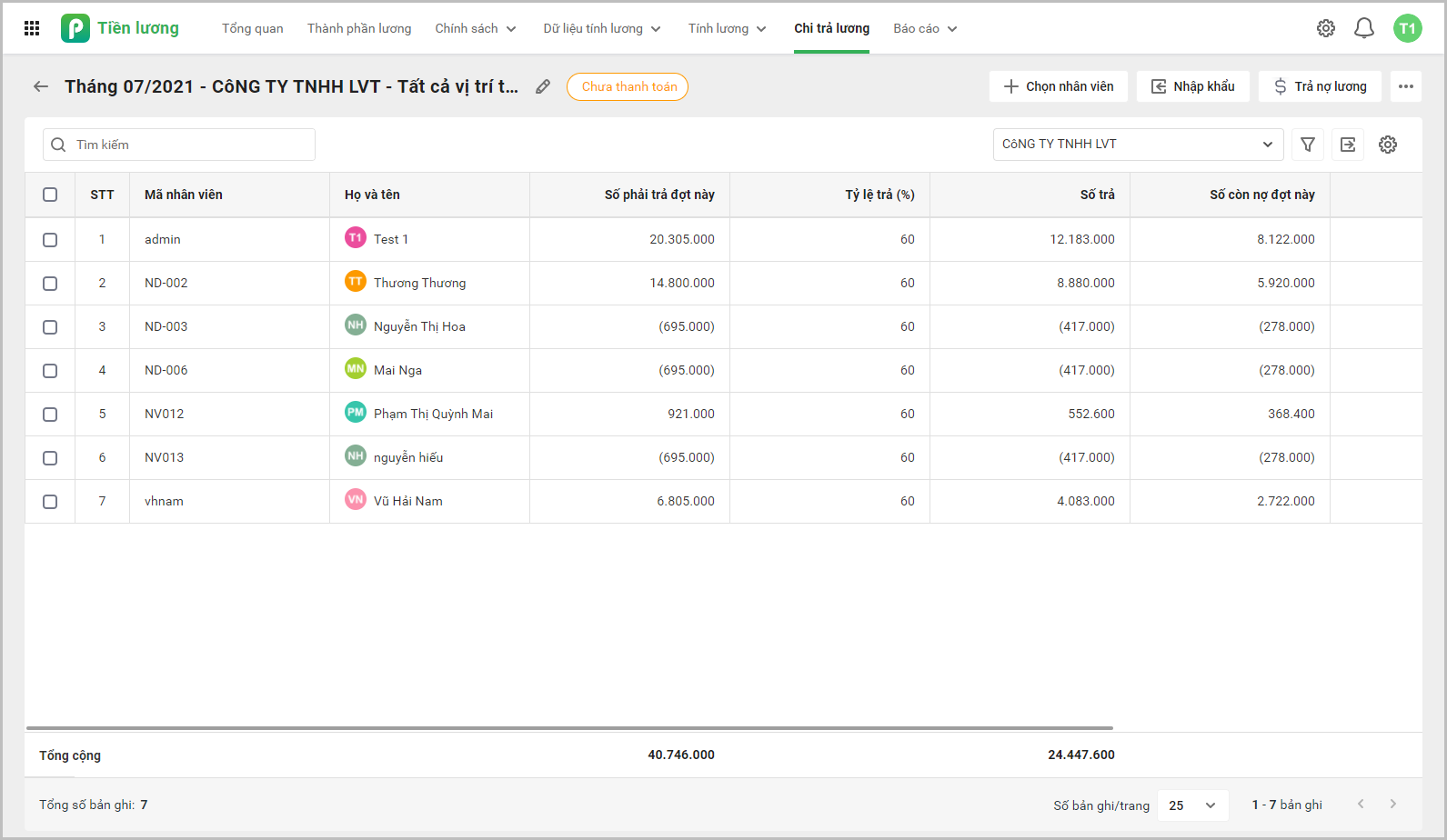
Task: Open table column settings gear
Action: pyautogui.click(x=1388, y=145)
